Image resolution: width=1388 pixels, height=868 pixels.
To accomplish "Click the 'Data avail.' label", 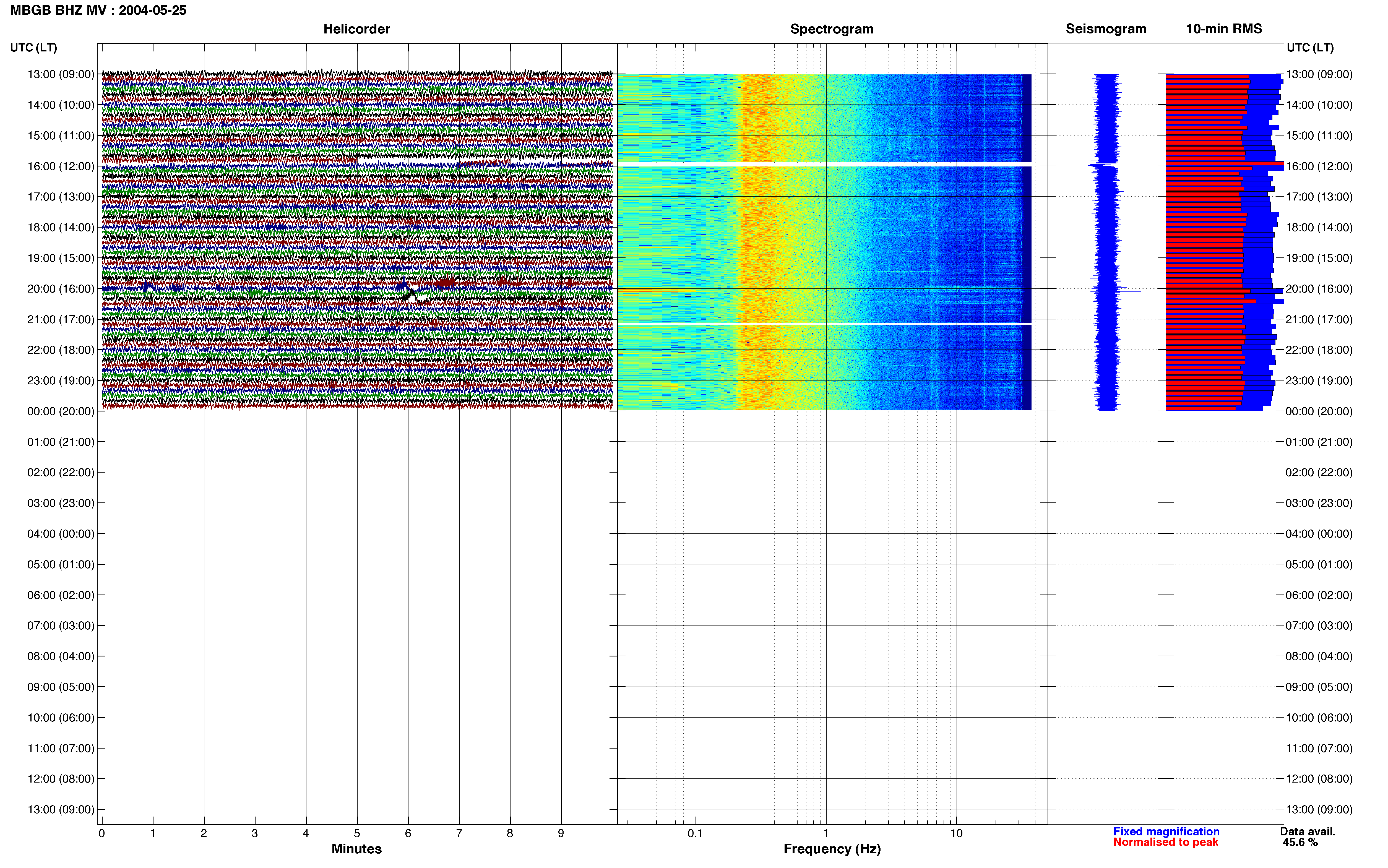I will coord(1308,831).
